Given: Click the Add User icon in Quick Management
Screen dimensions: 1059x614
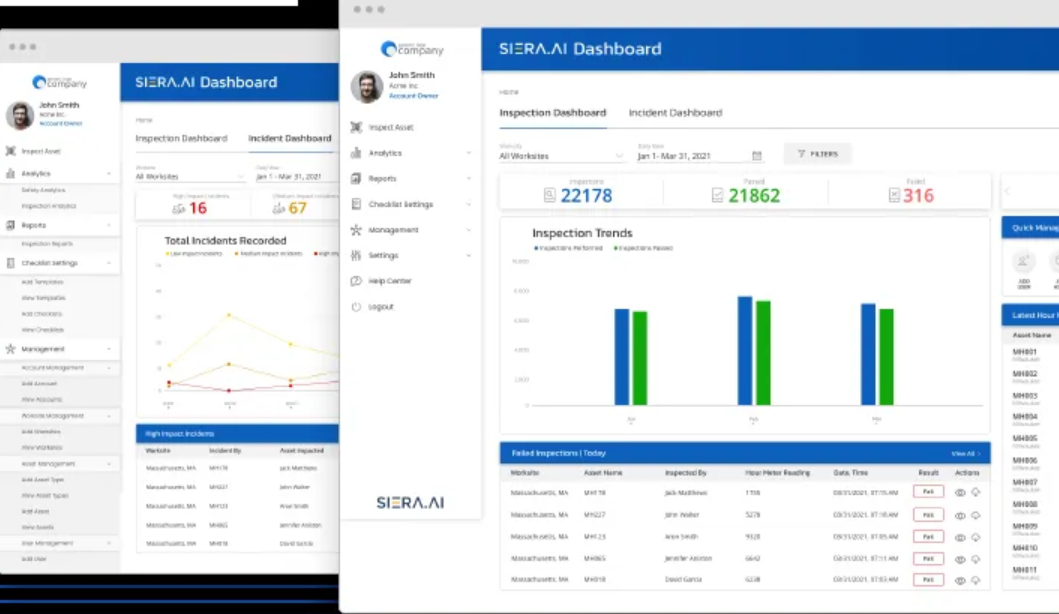Looking at the screenshot, I should point(1023,261).
